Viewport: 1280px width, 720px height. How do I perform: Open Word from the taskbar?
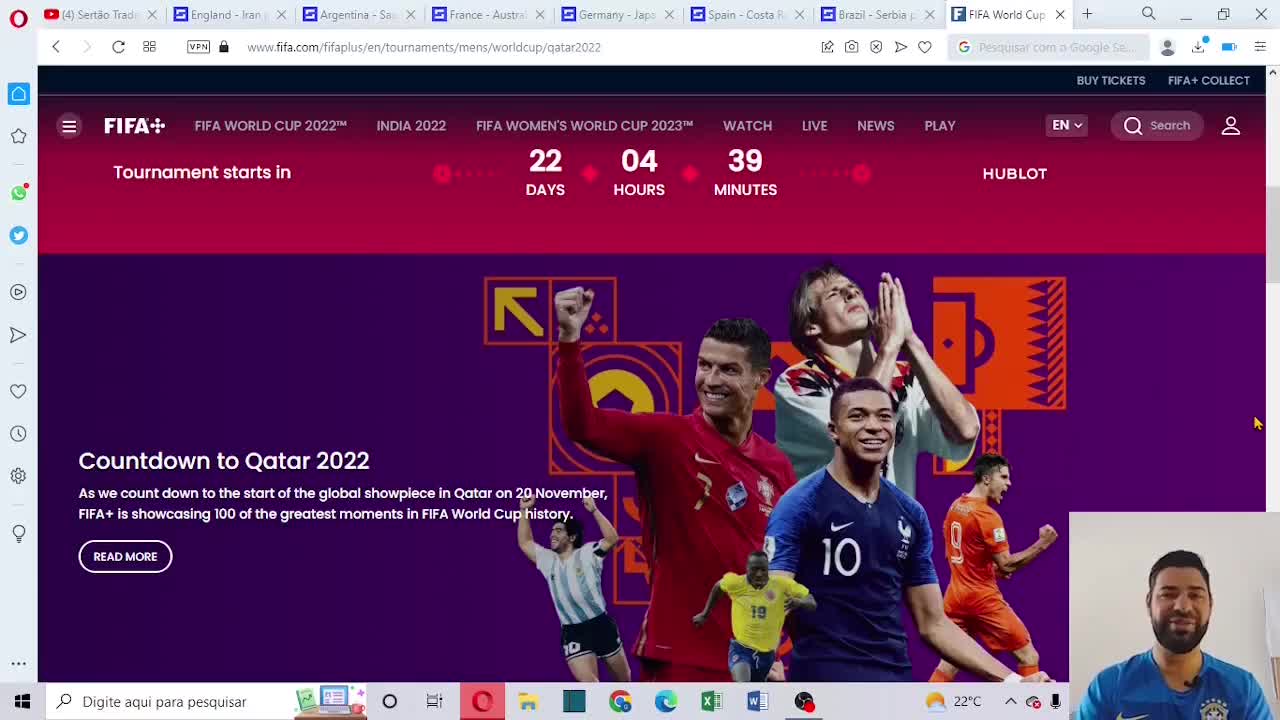[757, 701]
